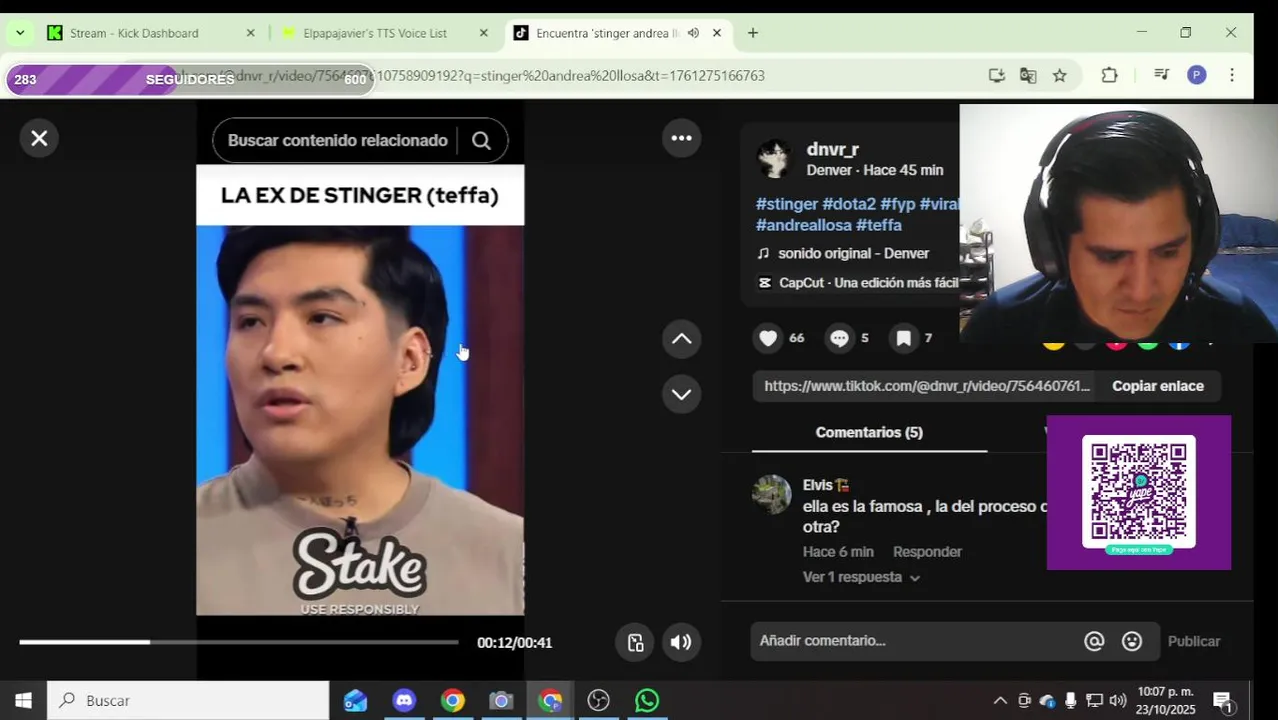Save video with bookmark icon
1278x720 pixels.
click(903, 338)
